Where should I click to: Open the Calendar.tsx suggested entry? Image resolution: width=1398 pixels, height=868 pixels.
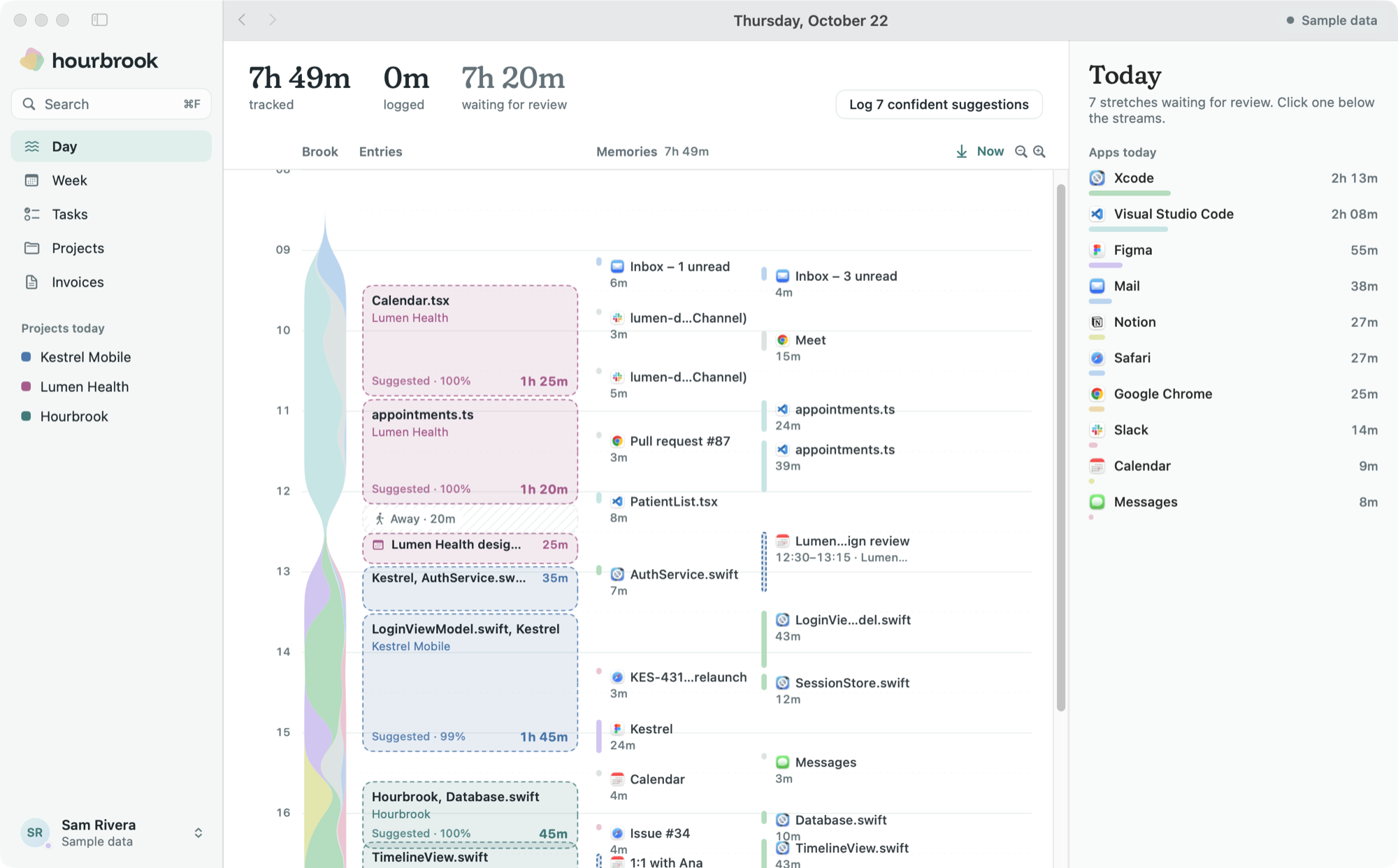[470, 340]
